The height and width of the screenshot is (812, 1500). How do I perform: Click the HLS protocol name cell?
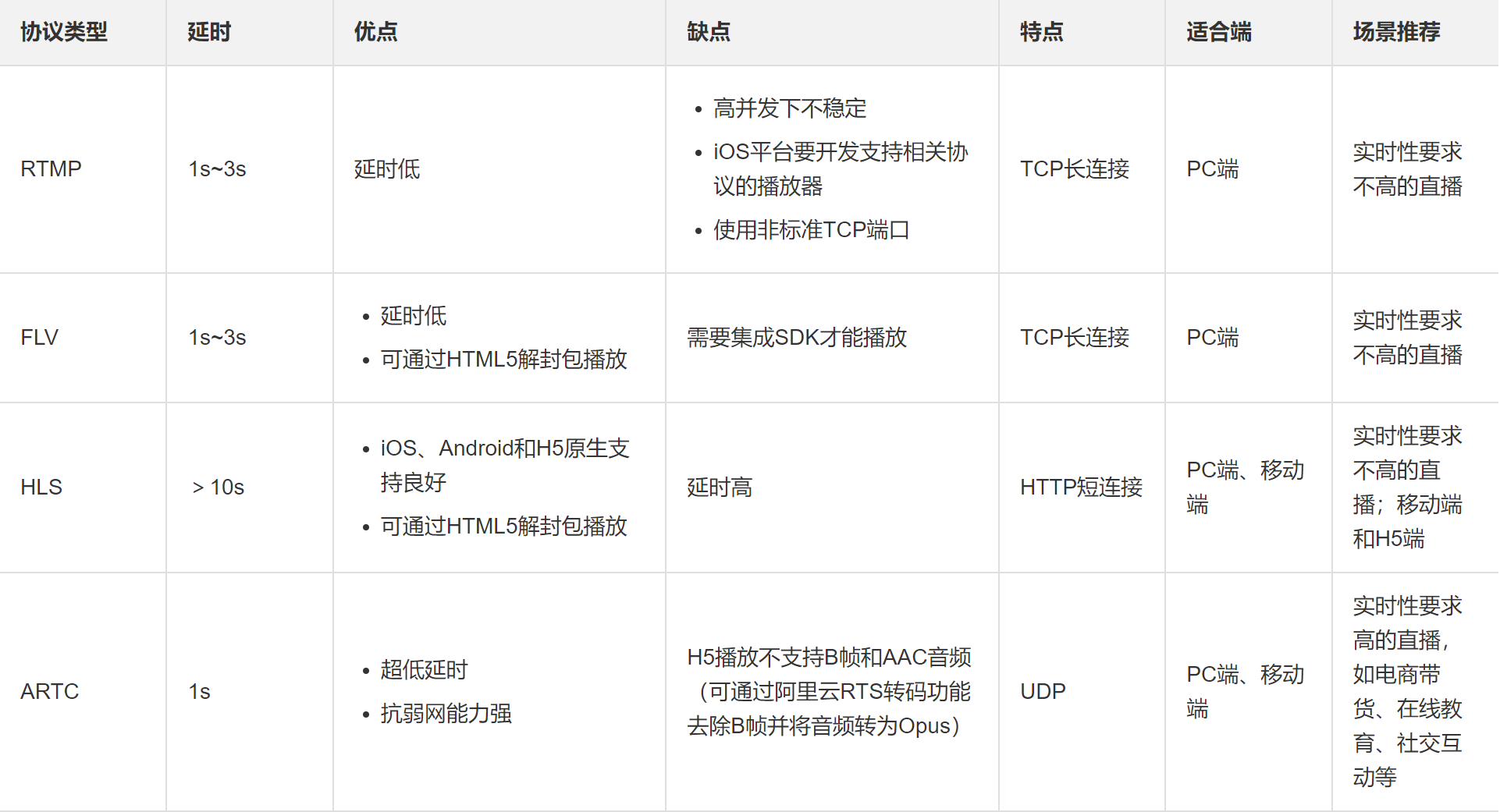[x=40, y=487]
